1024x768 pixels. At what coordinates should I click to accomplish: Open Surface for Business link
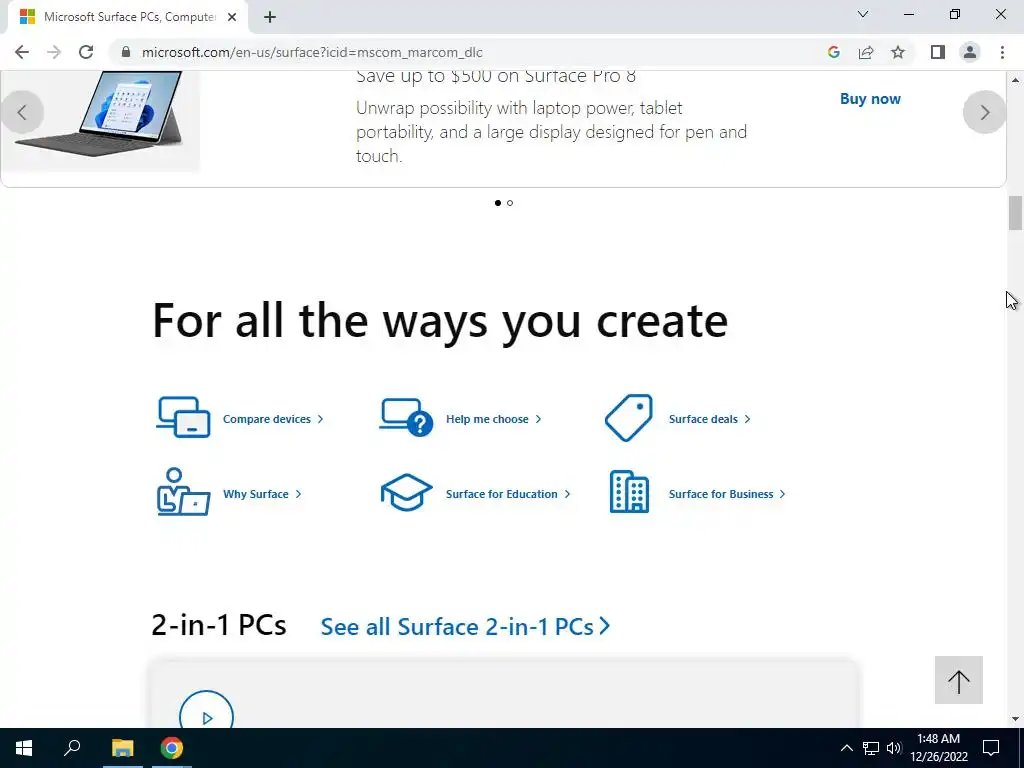coord(727,494)
